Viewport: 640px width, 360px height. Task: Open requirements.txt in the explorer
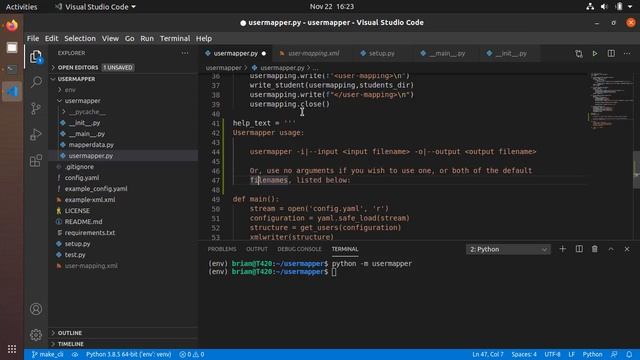click(123, 233)
